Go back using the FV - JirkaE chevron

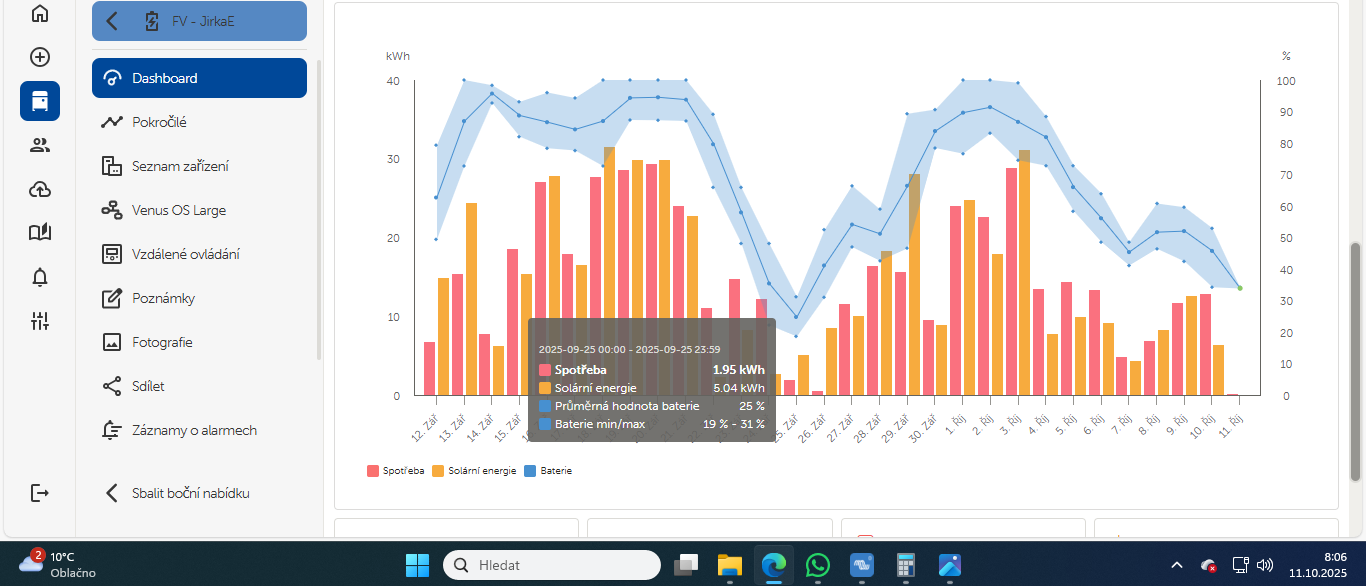[112, 21]
